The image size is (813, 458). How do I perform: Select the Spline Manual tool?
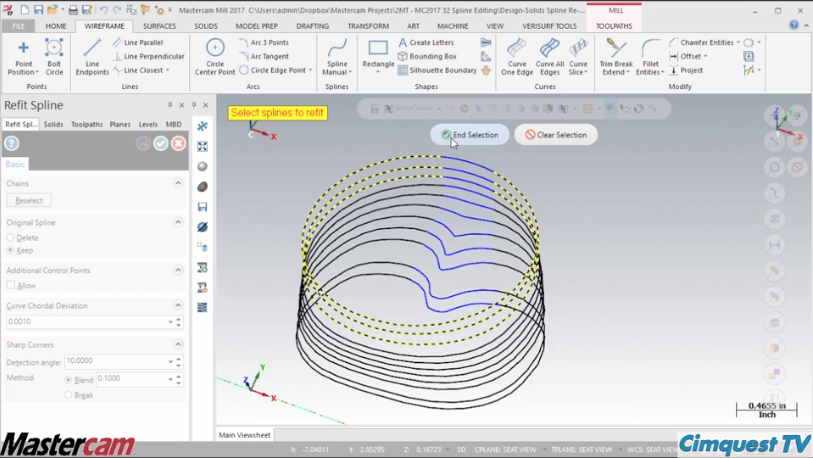point(337,57)
